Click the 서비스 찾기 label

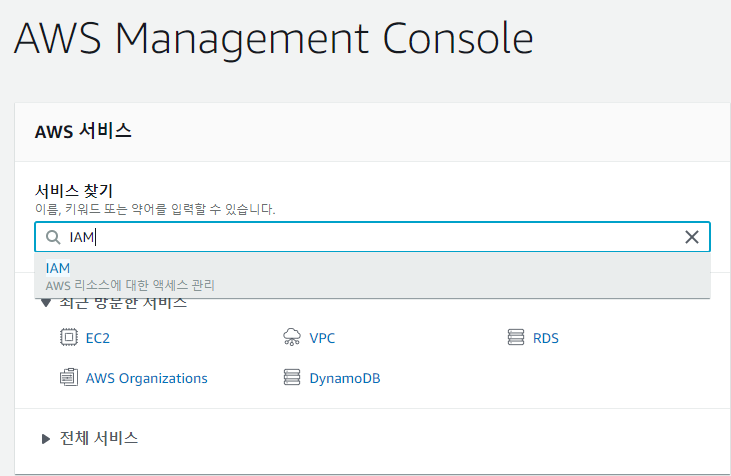pyautogui.click(x=74, y=191)
